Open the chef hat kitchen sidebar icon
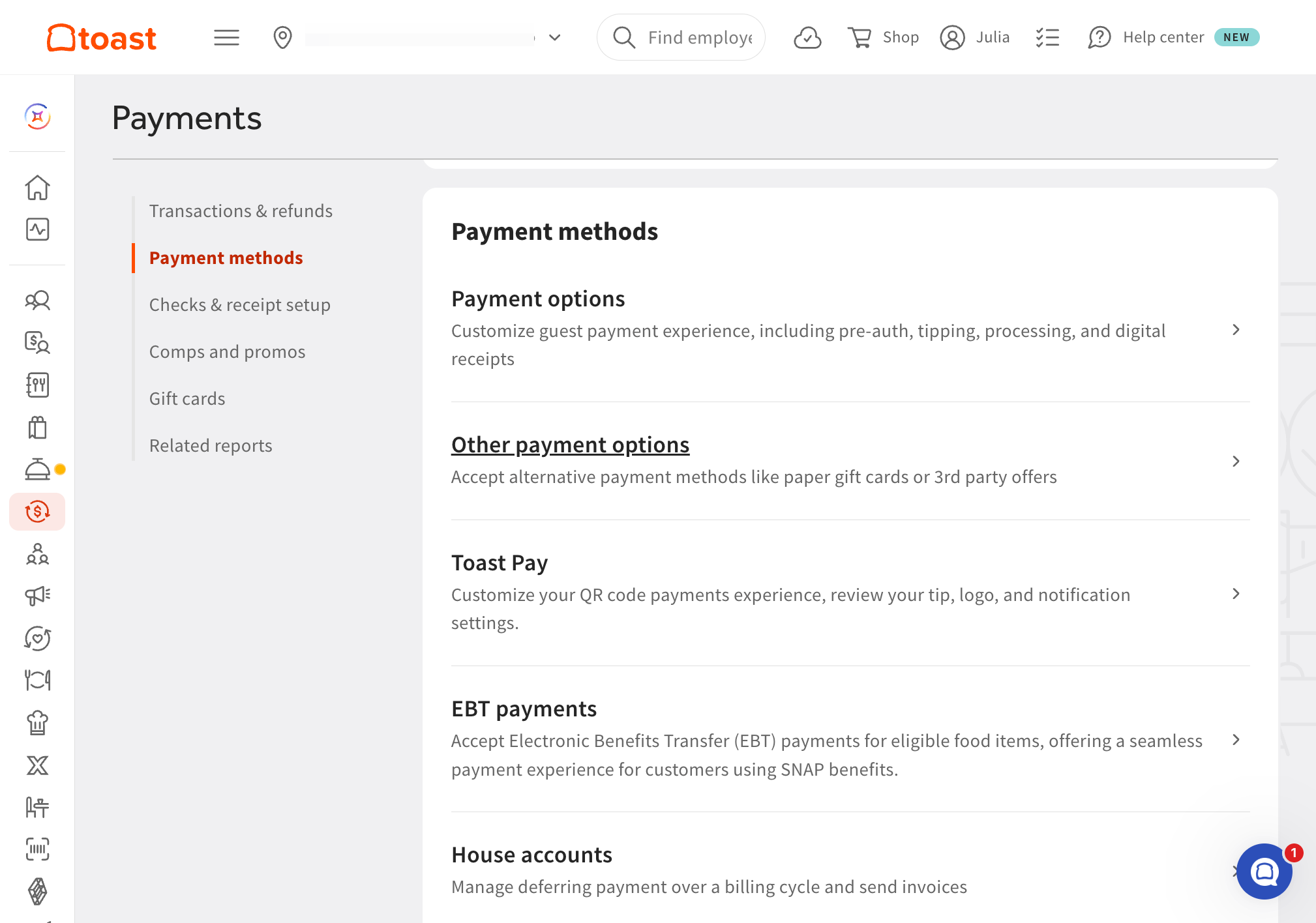 pyautogui.click(x=38, y=723)
